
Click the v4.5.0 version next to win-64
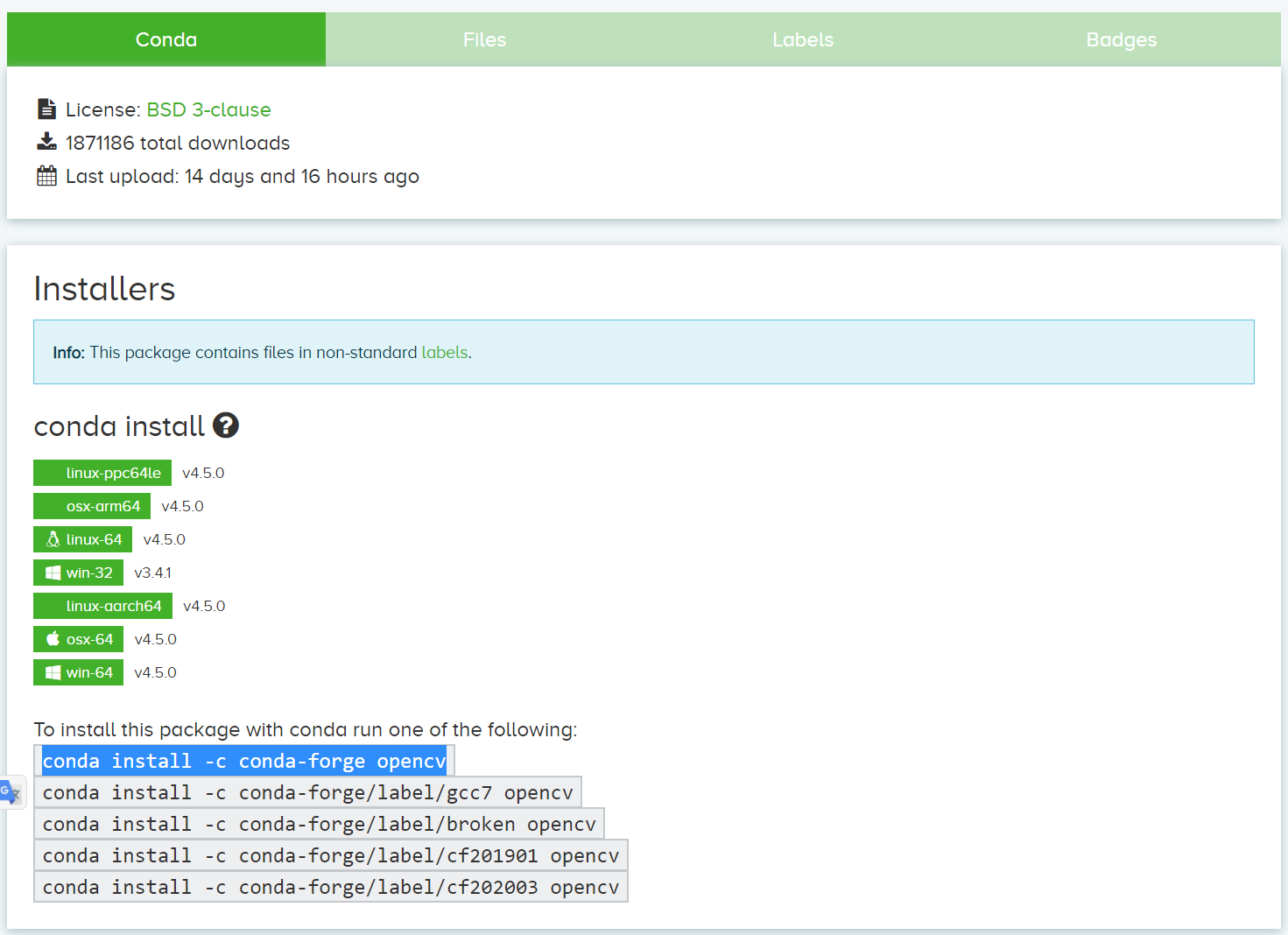[x=156, y=672]
